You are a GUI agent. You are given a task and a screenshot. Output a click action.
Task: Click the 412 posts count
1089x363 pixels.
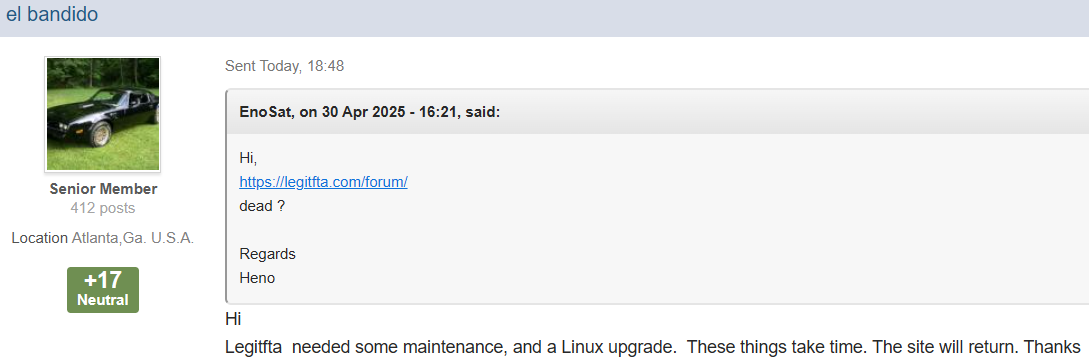103,208
